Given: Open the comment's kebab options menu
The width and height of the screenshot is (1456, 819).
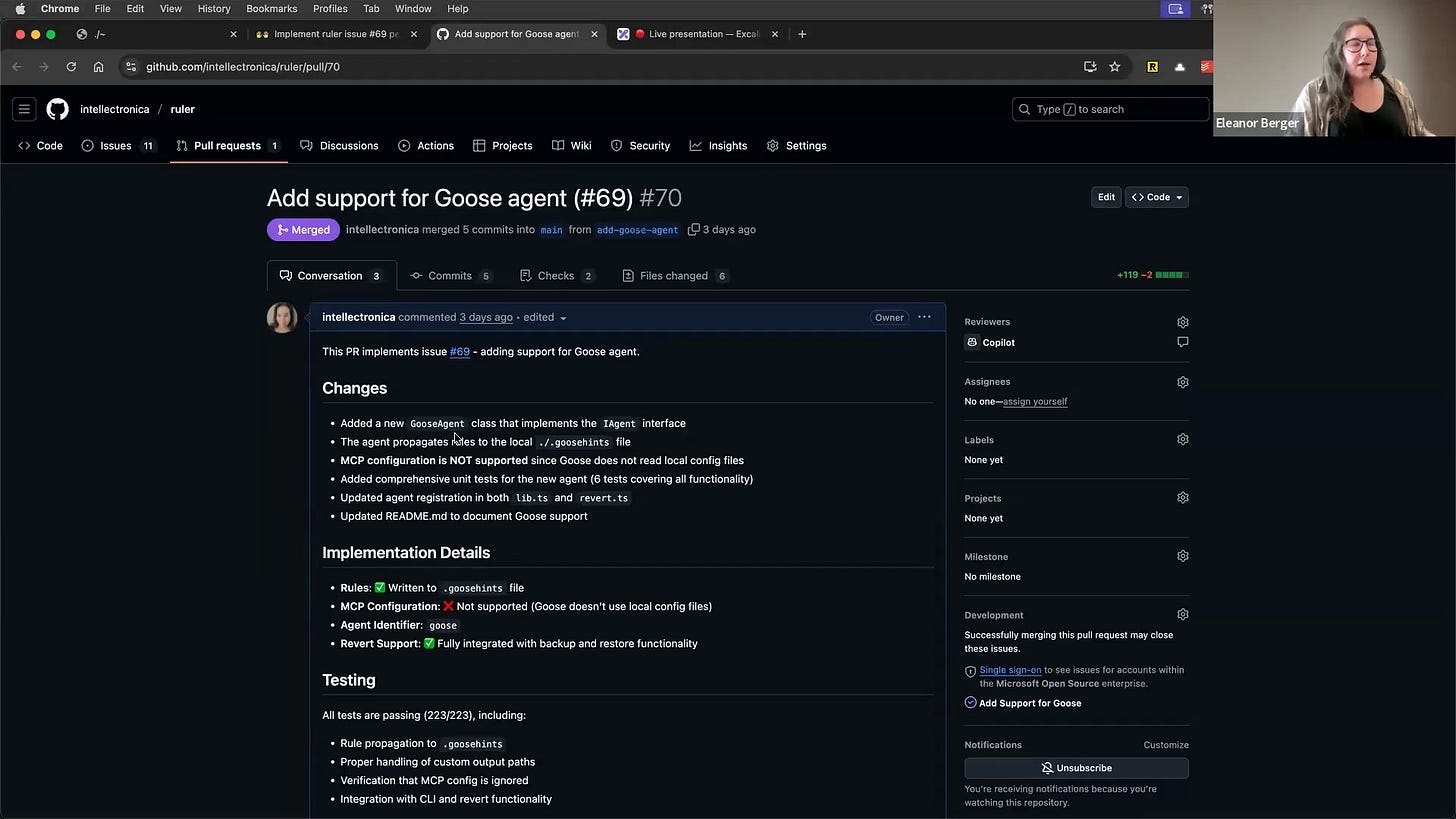Looking at the screenshot, I should 923,317.
